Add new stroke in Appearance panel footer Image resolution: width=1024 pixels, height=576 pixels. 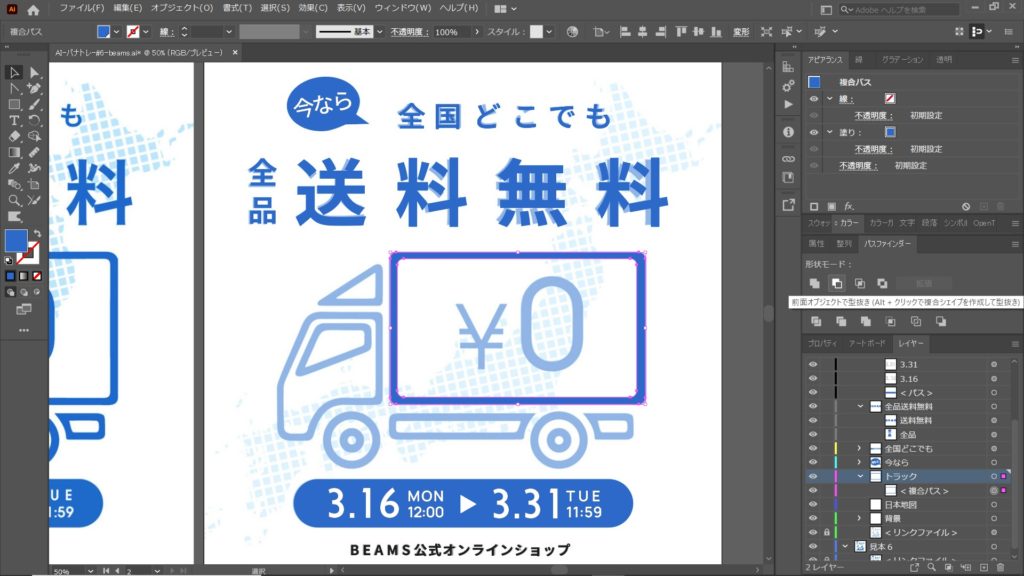point(814,206)
